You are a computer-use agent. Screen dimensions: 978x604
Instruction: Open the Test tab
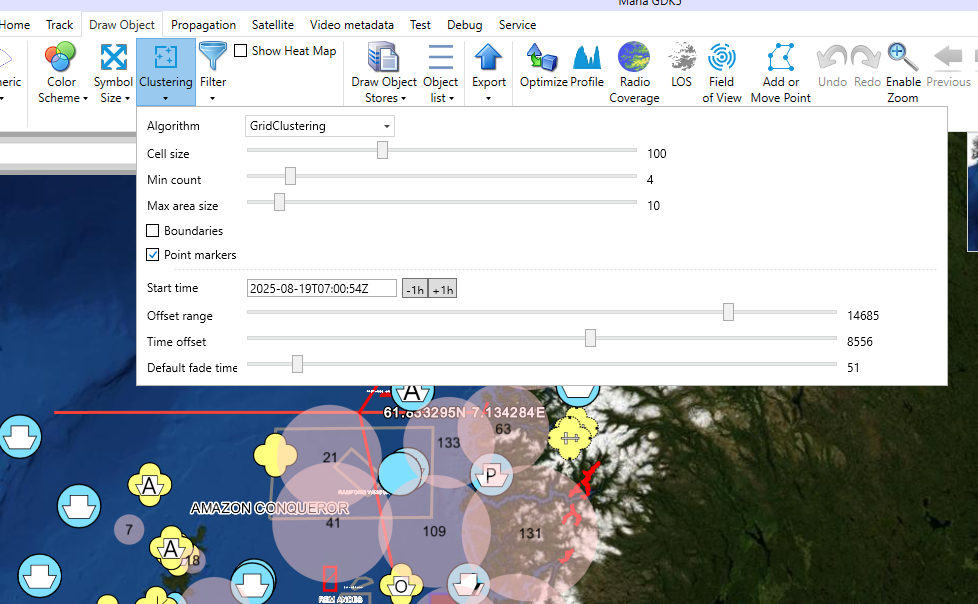[x=420, y=25]
